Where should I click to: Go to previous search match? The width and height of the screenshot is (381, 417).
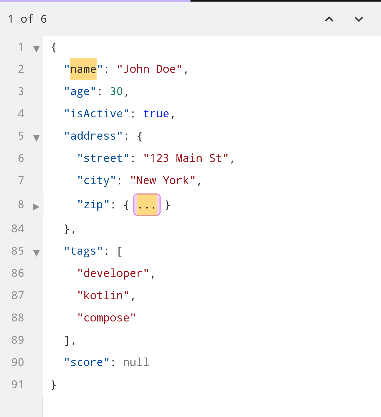(x=329, y=19)
